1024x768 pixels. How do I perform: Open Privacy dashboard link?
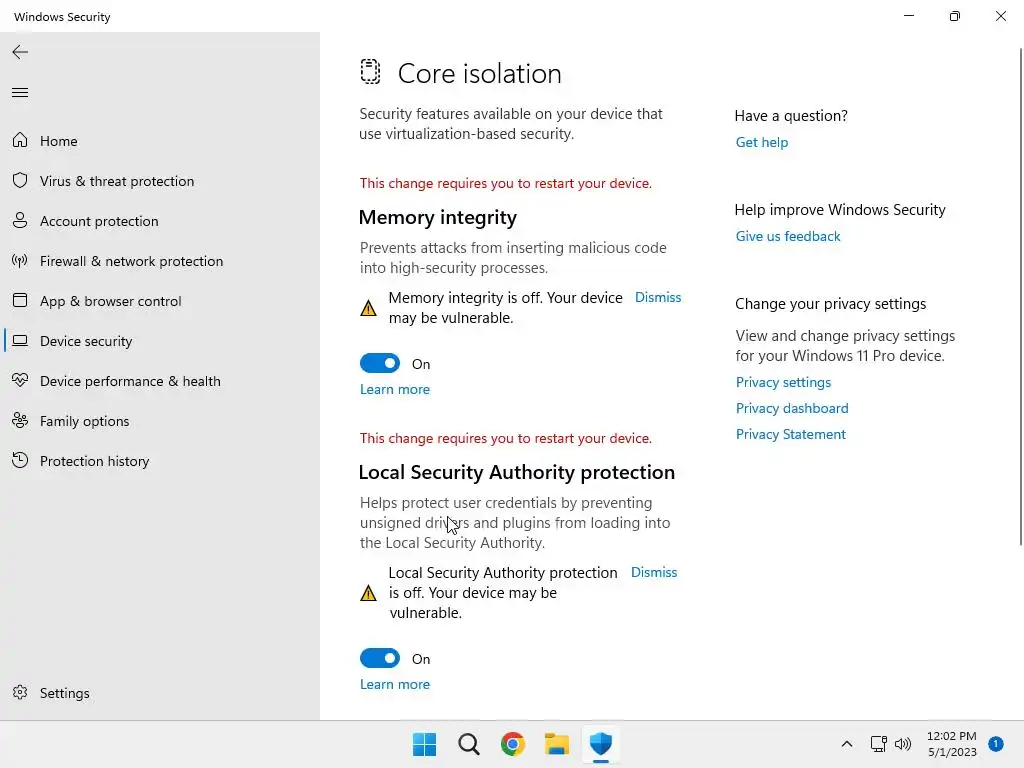click(792, 408)
